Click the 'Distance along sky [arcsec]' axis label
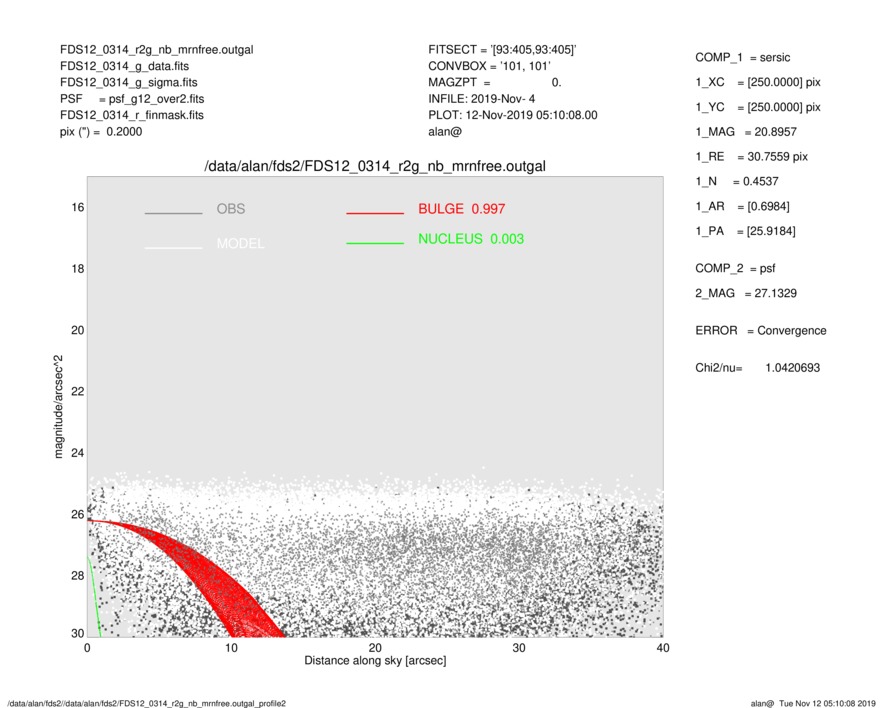 tap(375, 661)
